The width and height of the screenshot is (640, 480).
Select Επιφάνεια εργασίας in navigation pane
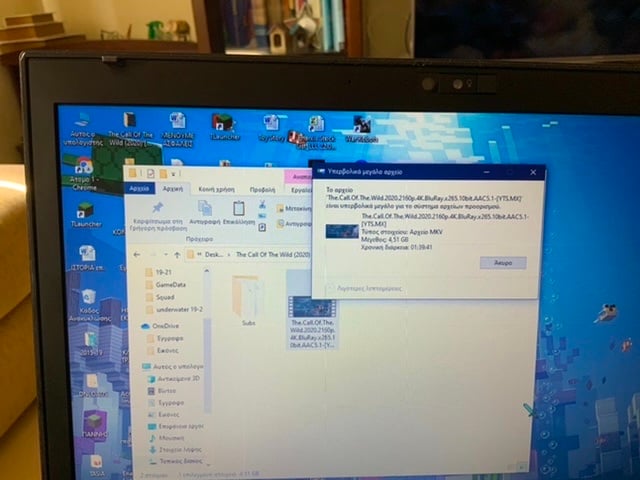(x=176, y=426)
